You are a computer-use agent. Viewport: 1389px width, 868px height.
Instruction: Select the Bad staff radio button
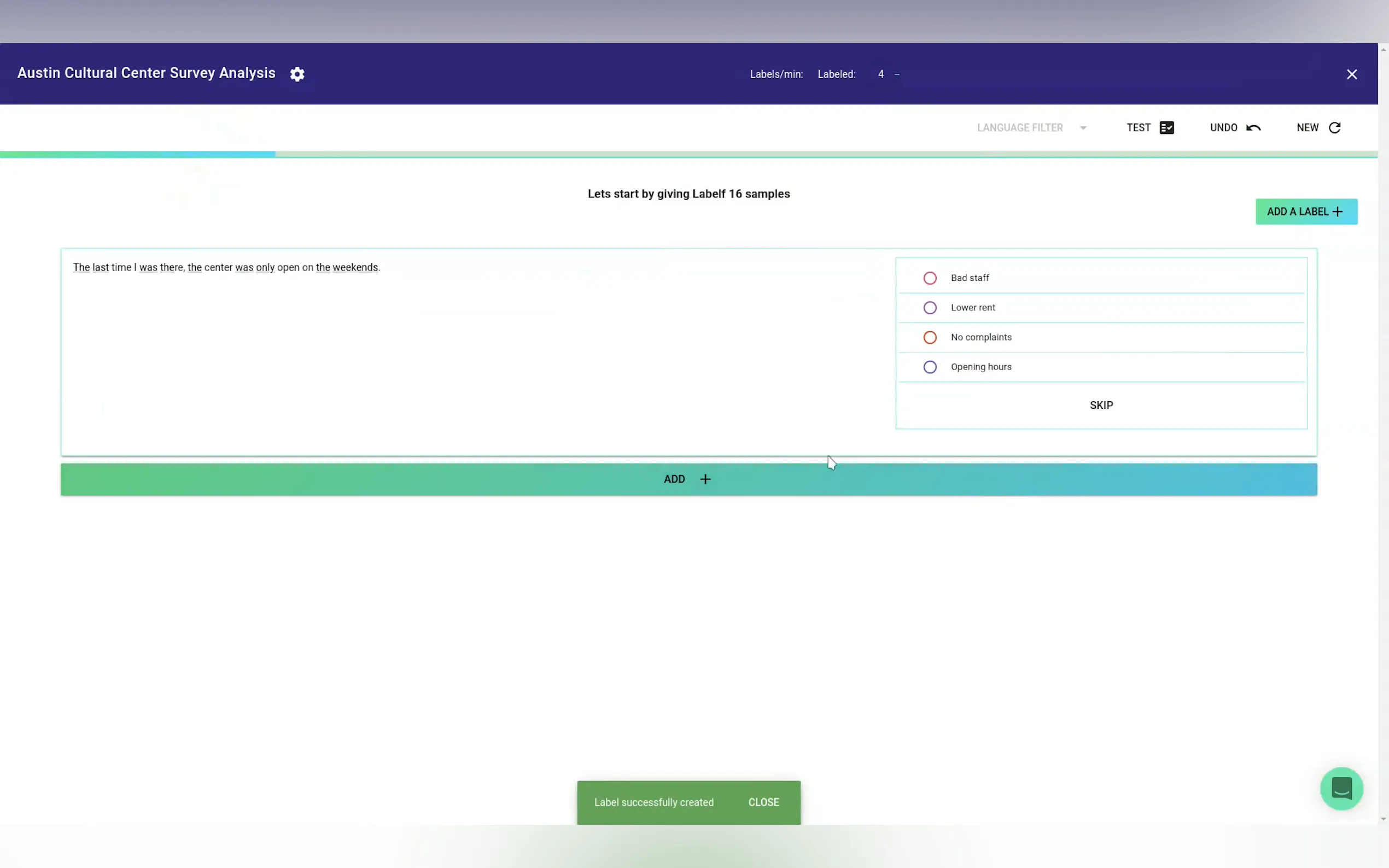930,278
